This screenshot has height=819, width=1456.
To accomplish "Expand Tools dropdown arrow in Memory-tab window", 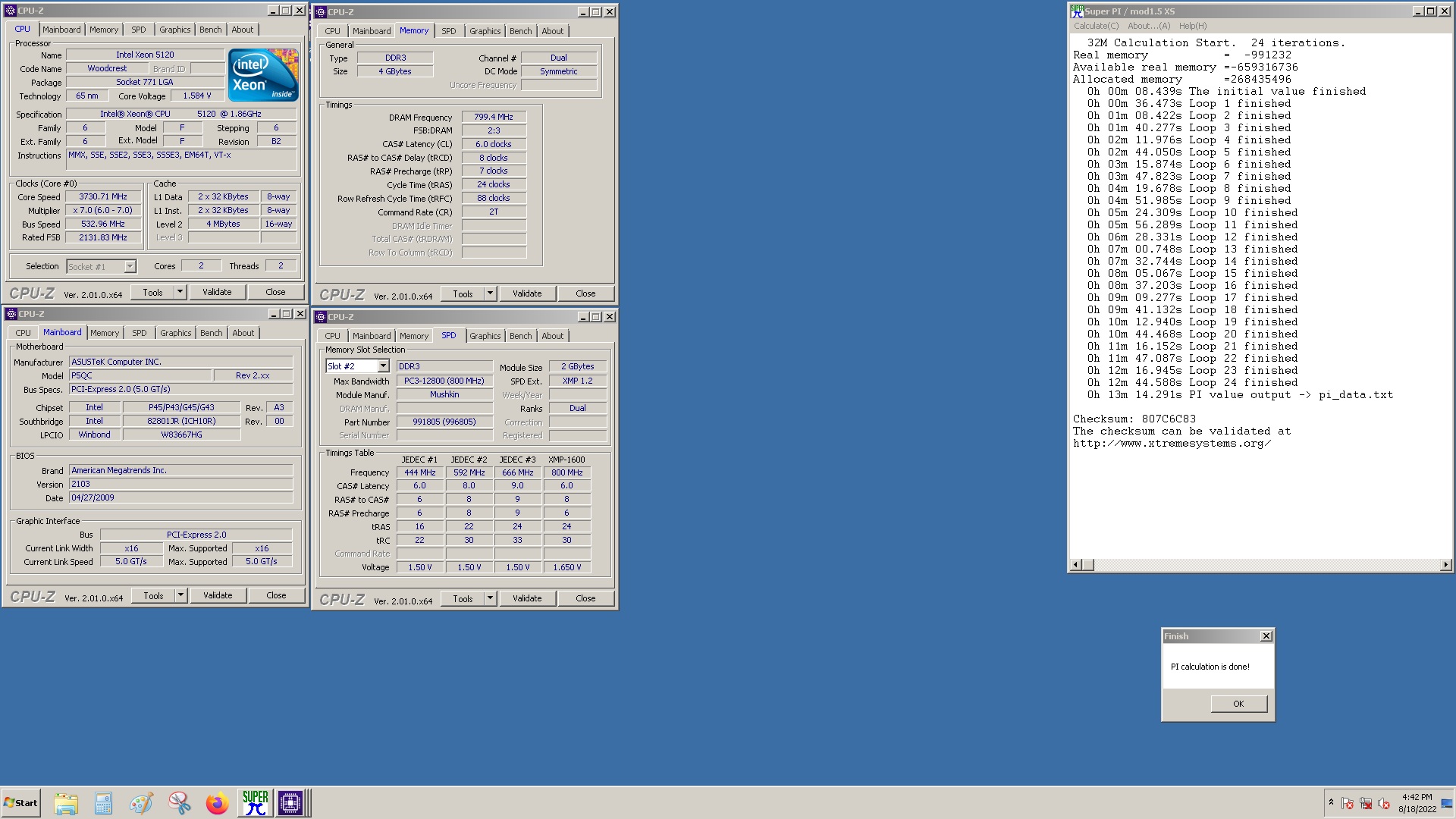I will (x=490, y=293).
